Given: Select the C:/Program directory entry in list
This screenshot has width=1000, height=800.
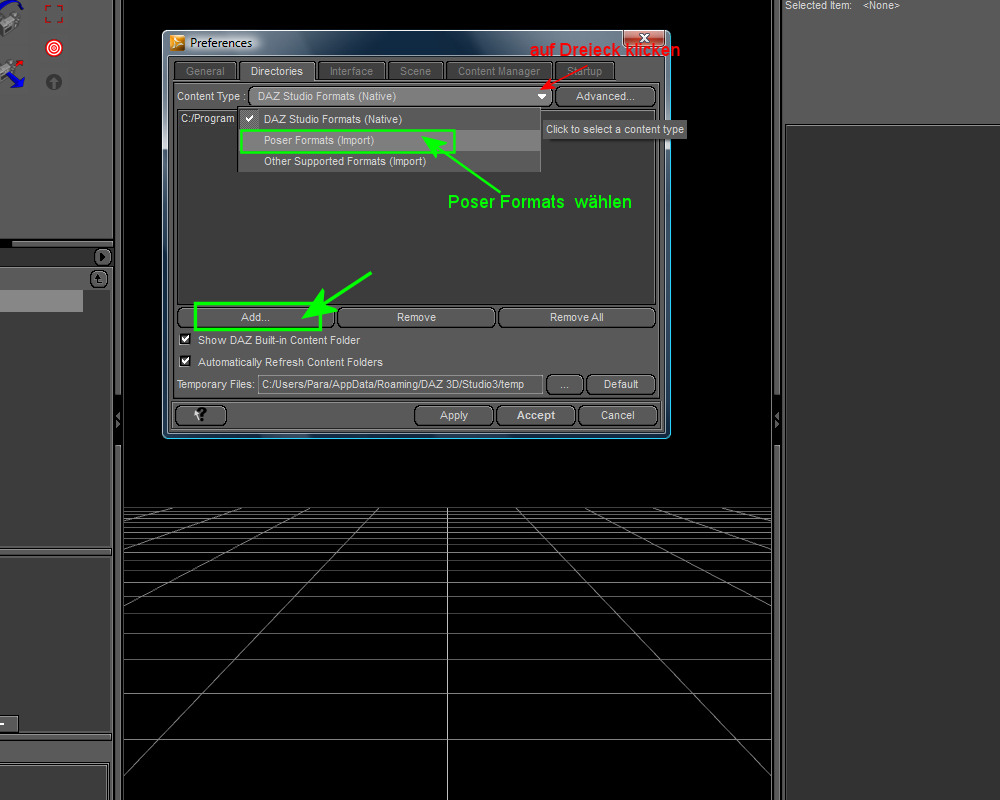Looking at the screenshot, I should coord(208,118).
